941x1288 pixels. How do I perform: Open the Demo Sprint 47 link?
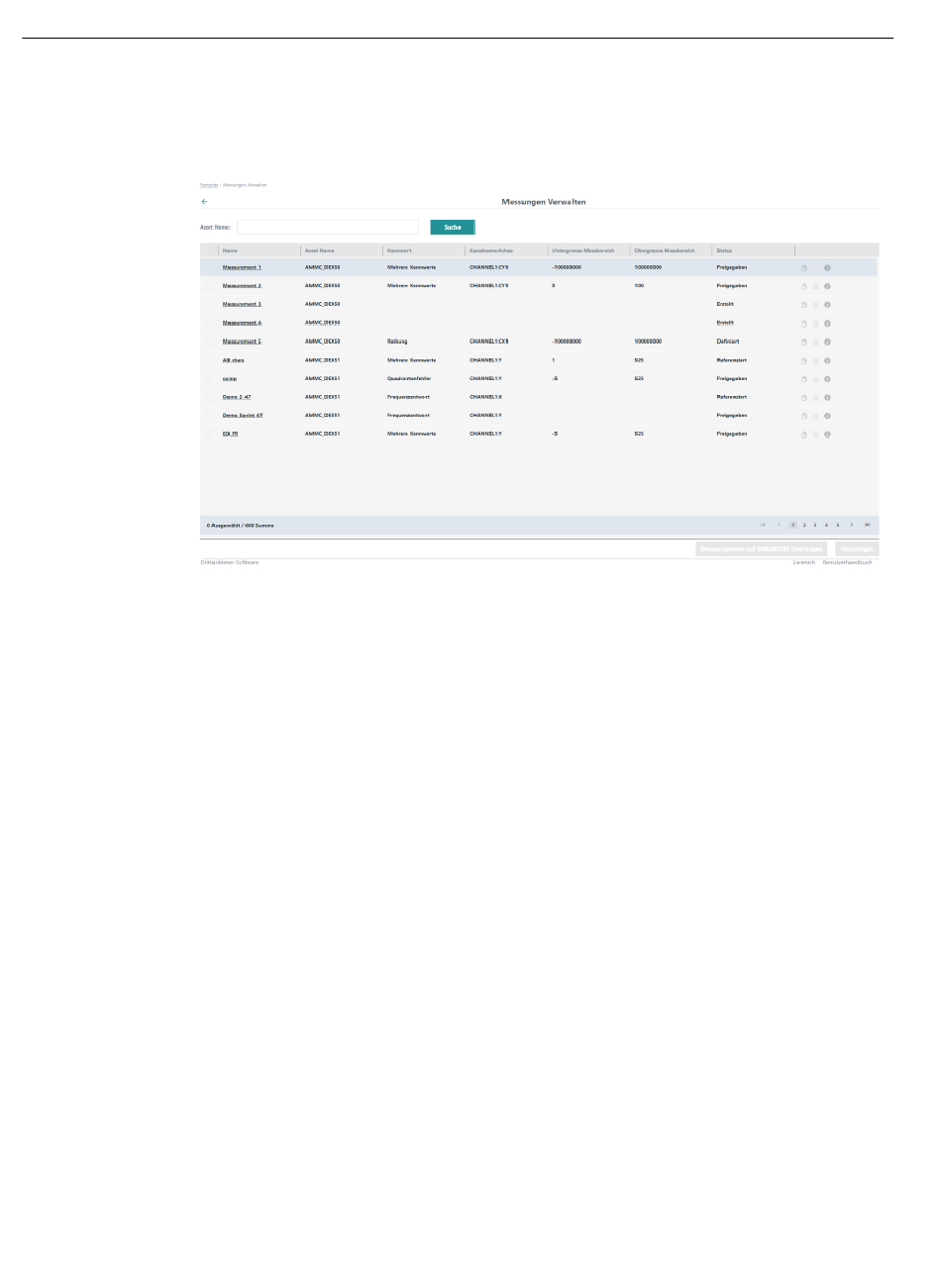(243, 416)
